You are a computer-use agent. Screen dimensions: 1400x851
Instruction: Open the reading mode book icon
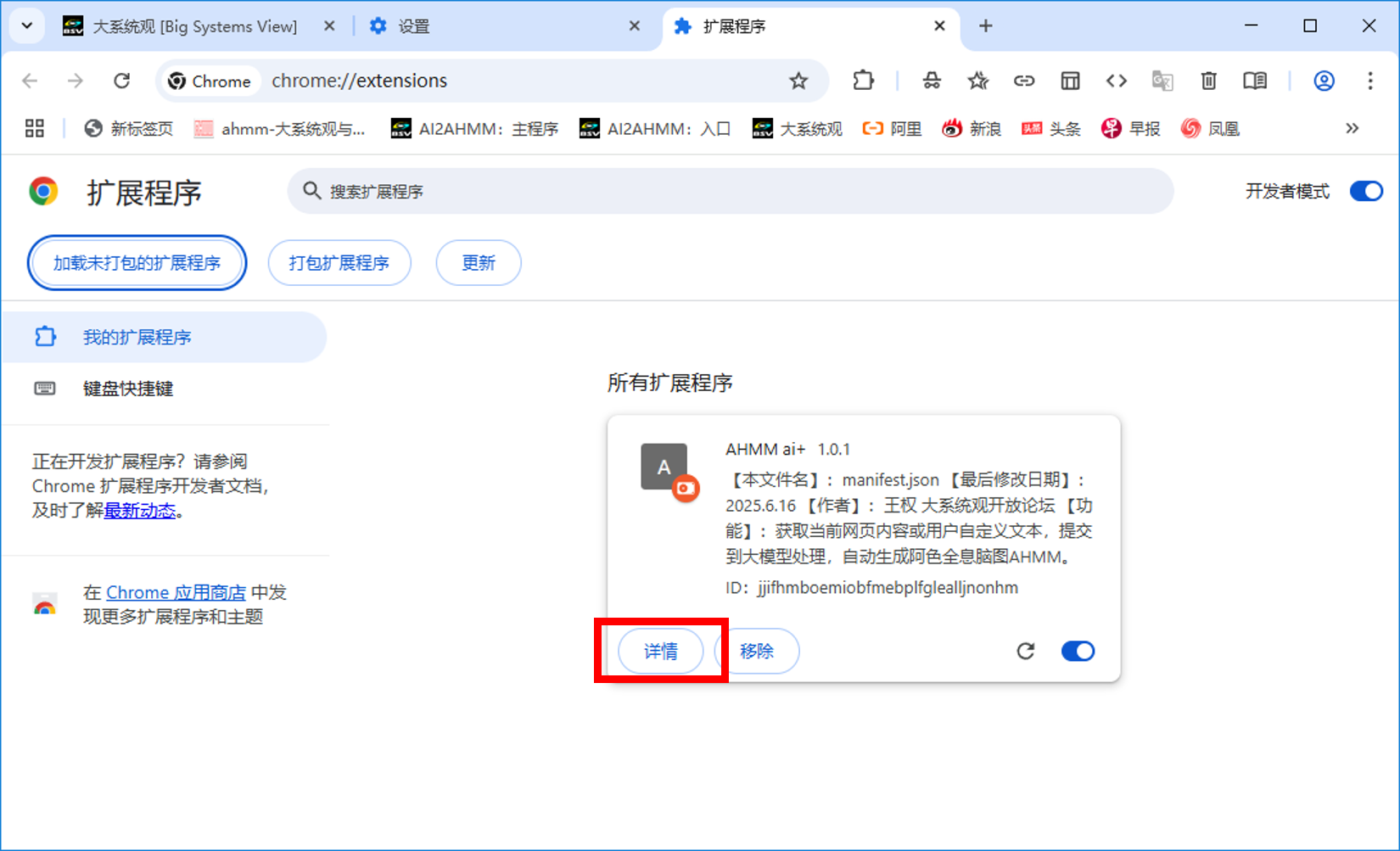(1255, 81)
